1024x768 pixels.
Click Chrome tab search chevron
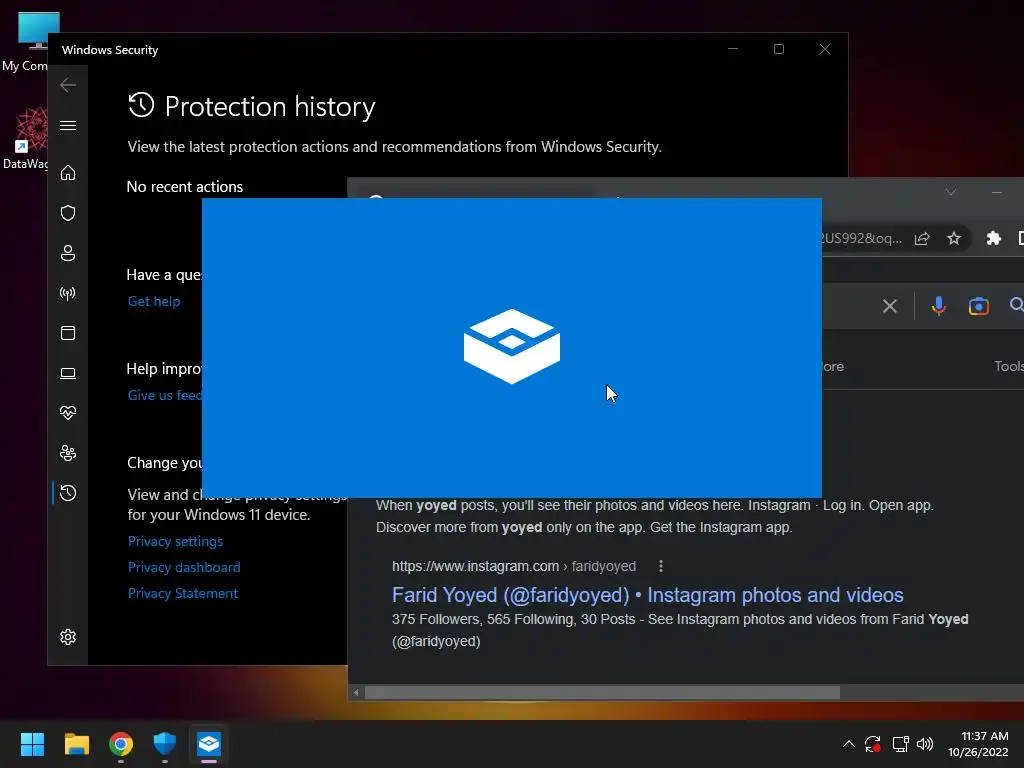pos(951,191)
